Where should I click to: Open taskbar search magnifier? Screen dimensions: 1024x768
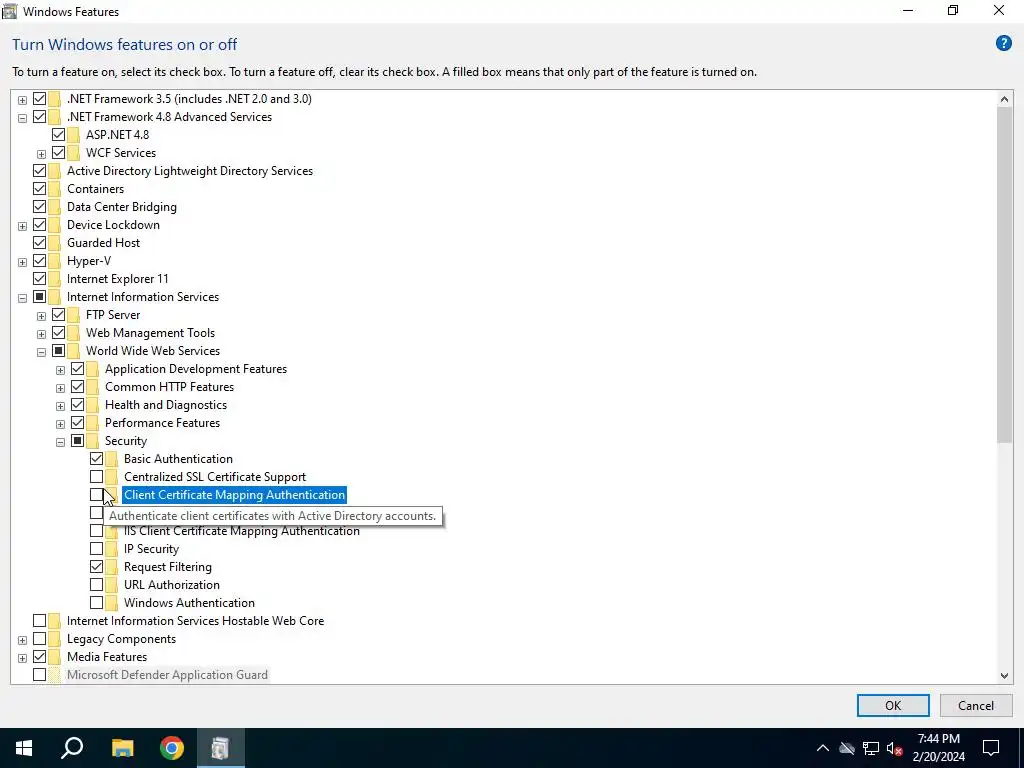[x=72, y=748]
